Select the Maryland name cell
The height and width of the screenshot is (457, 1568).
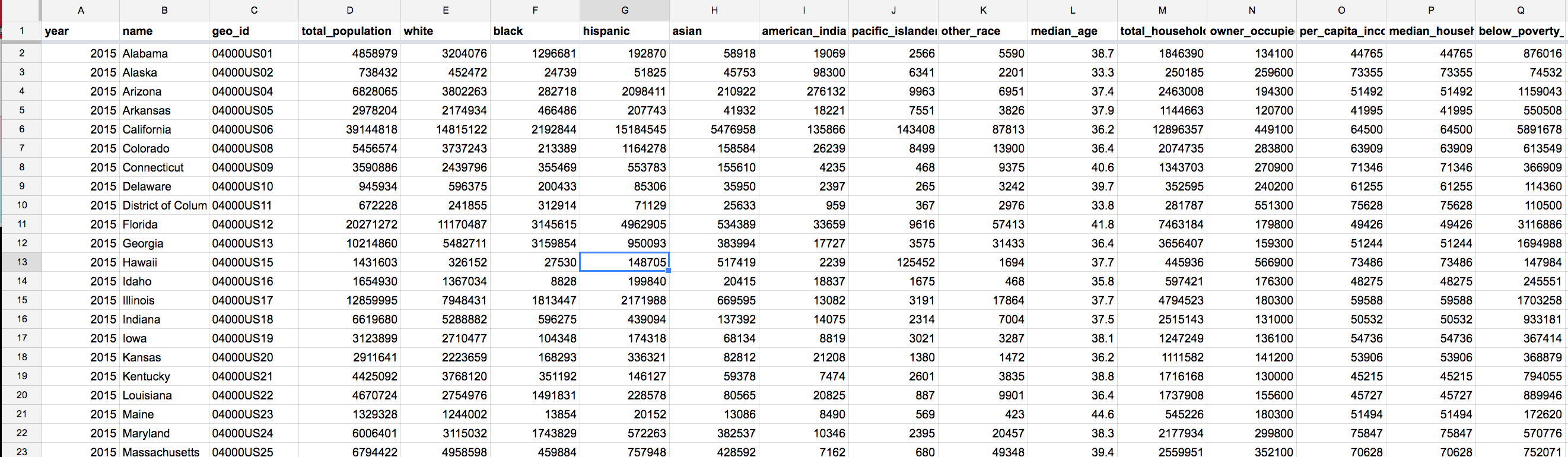164,433
